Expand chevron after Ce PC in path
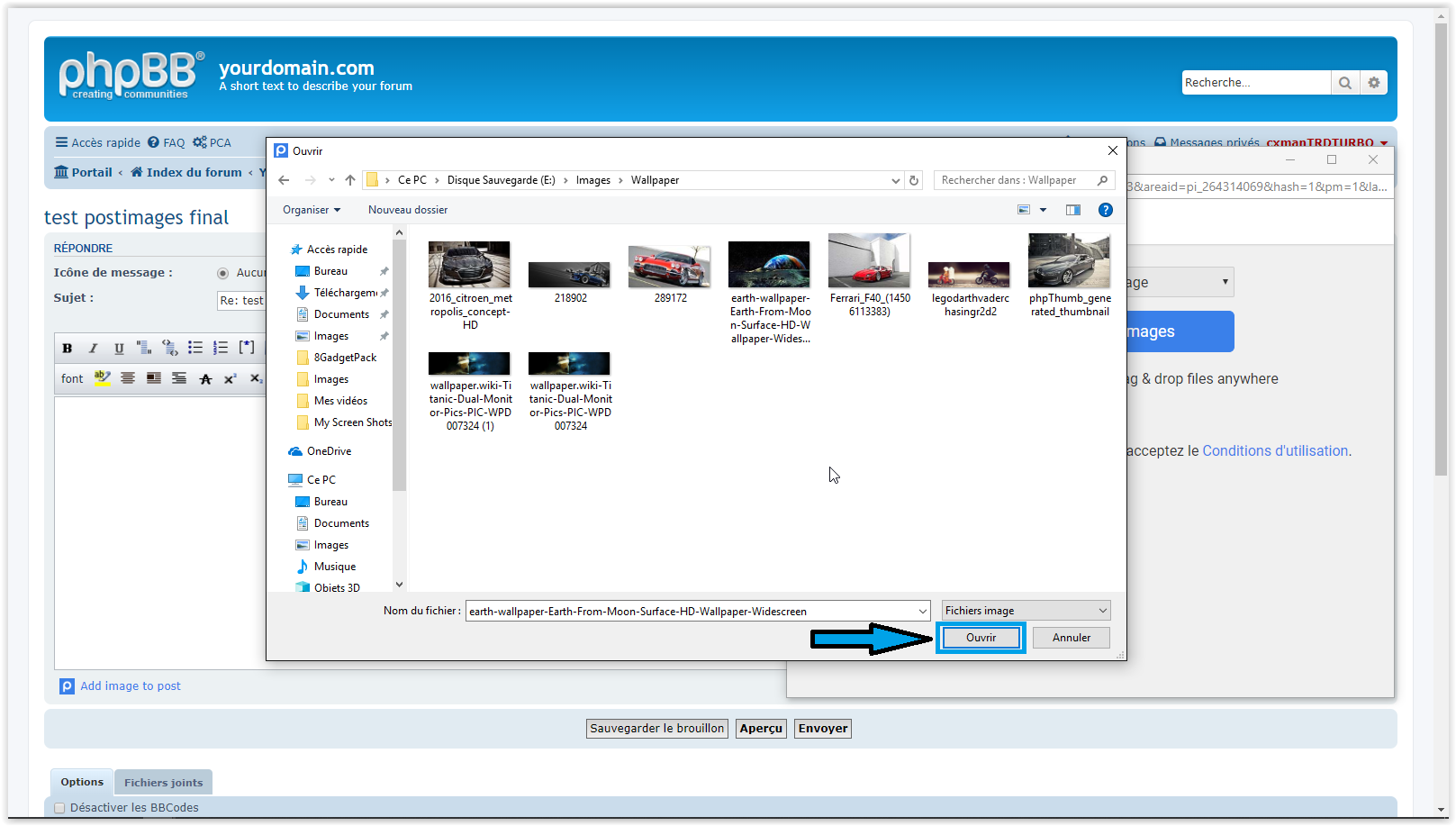This screenshot has width=1456, height=826. click(x=437, y=180)
